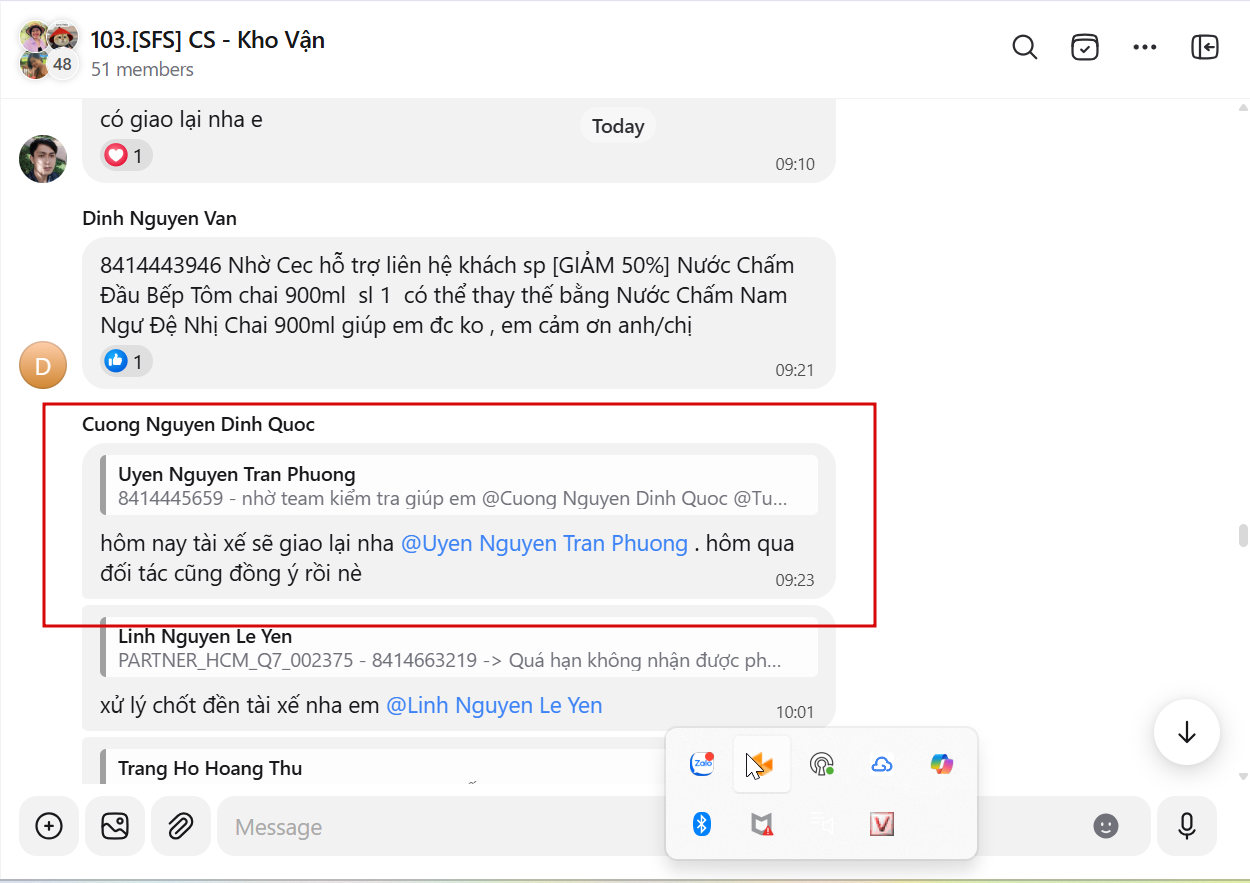
Task: Start voice recording with the microphone icon
Action: pyautogui.click(x=1187, y=826)
